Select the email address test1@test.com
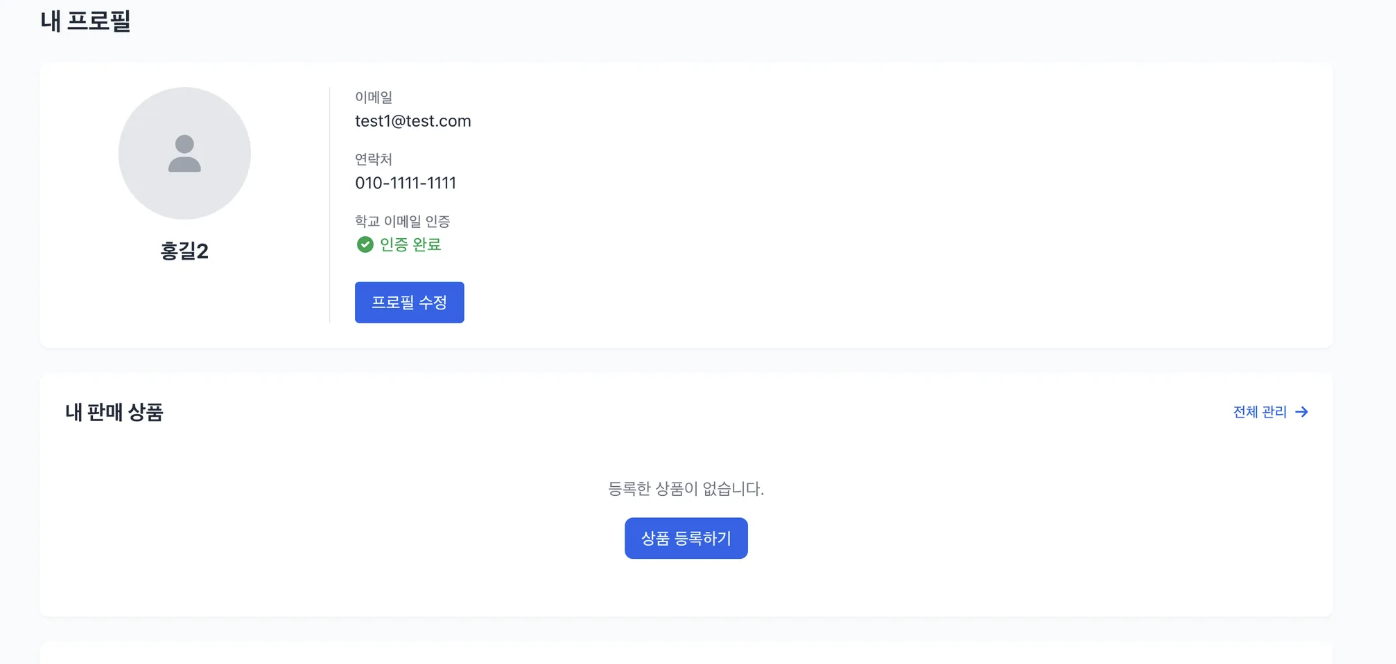The image size is (1396, 664). click(413, 121)
